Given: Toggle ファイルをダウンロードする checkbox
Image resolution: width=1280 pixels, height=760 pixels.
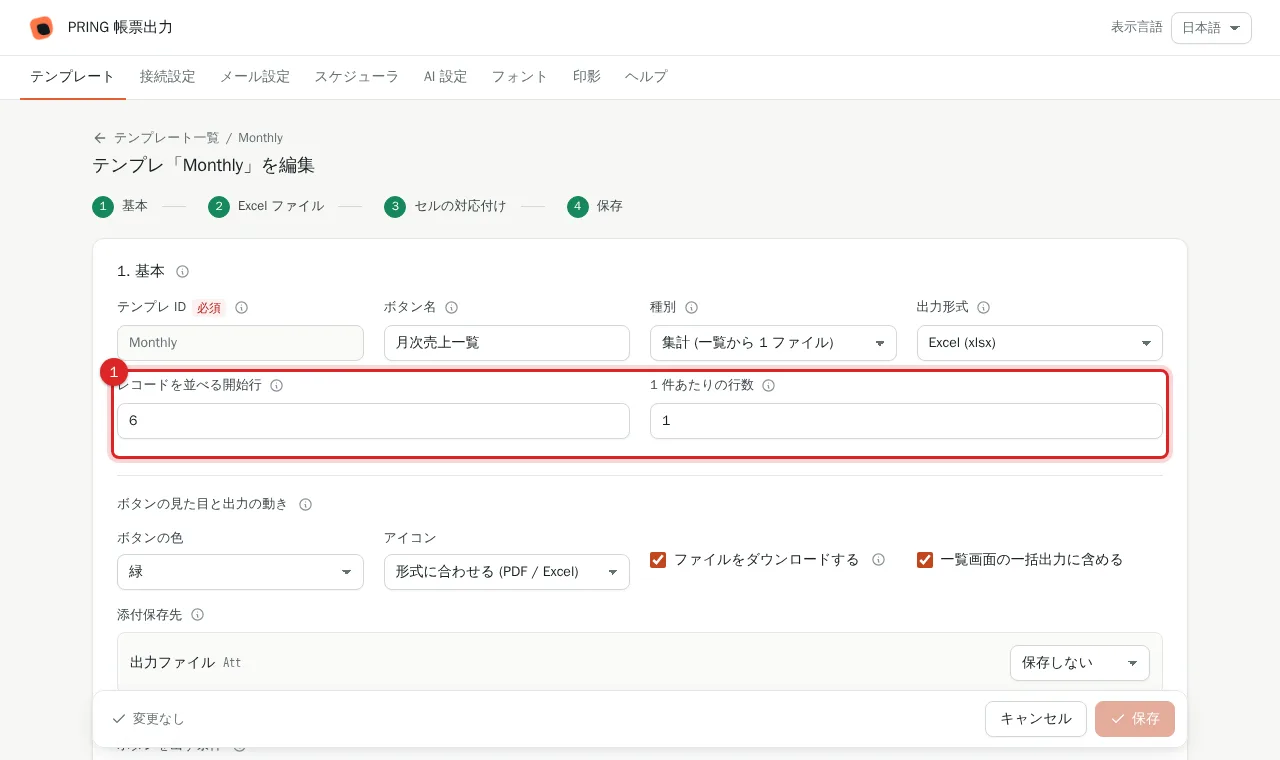Looking at the screenshot, I should (x=658, y=560).
